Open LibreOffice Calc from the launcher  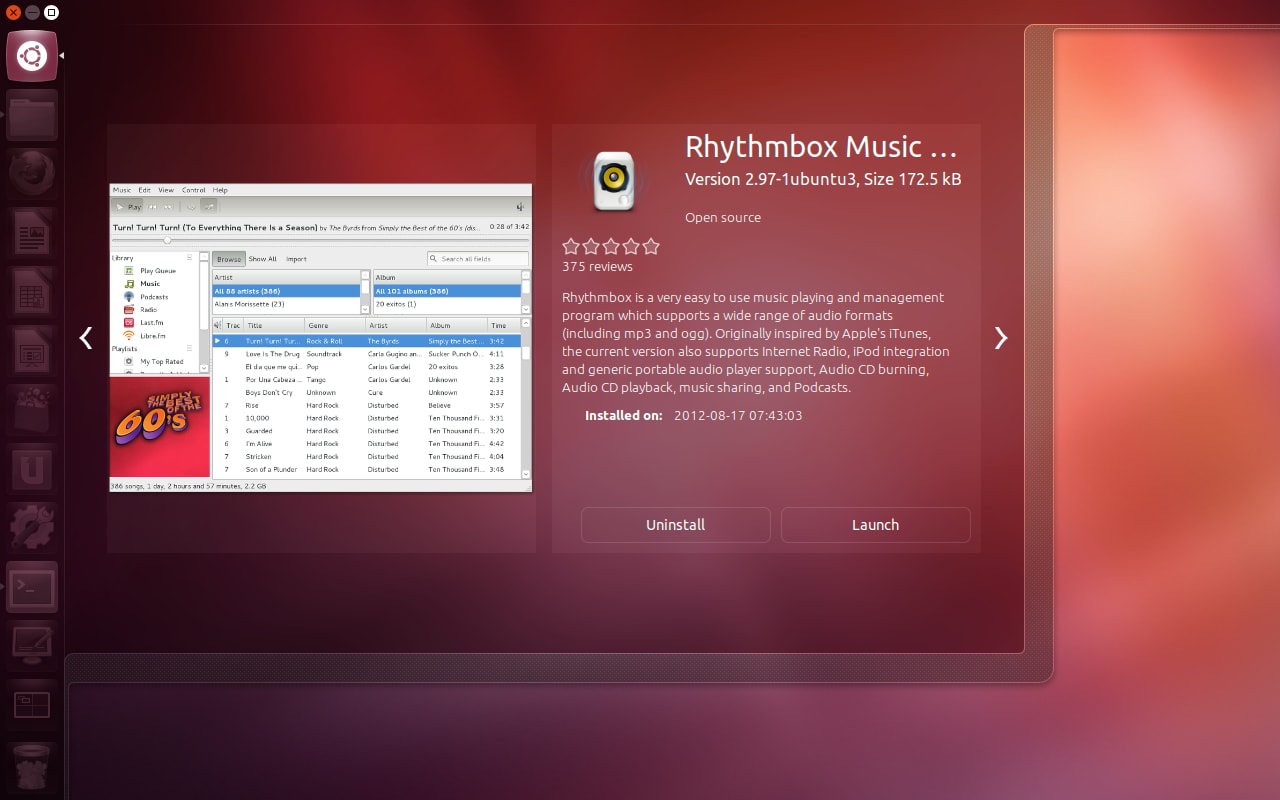32,292
